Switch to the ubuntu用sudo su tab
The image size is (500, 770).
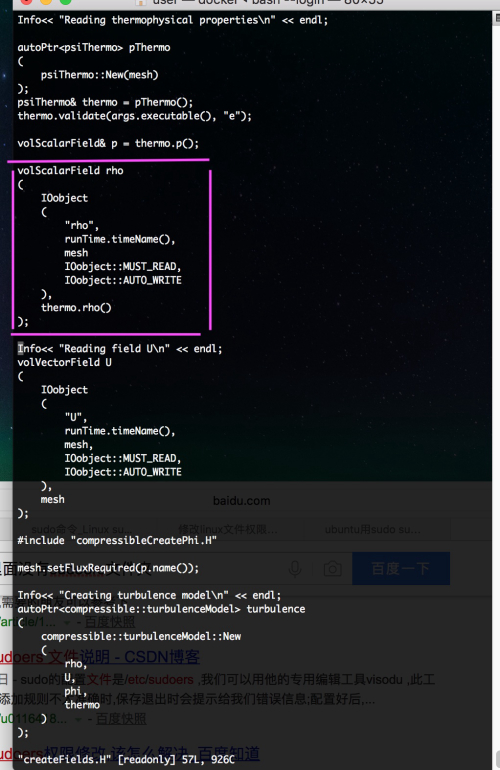click(x=372, y=530)
